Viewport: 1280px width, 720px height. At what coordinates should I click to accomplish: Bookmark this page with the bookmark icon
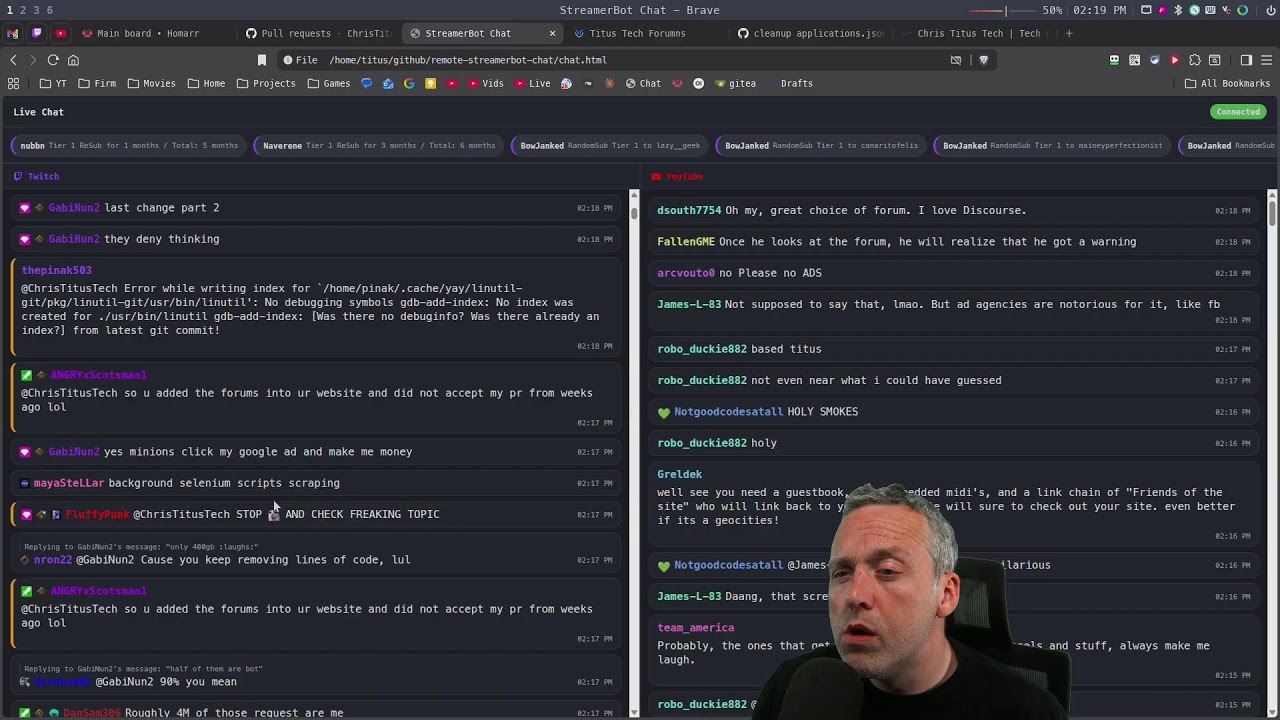262,60
